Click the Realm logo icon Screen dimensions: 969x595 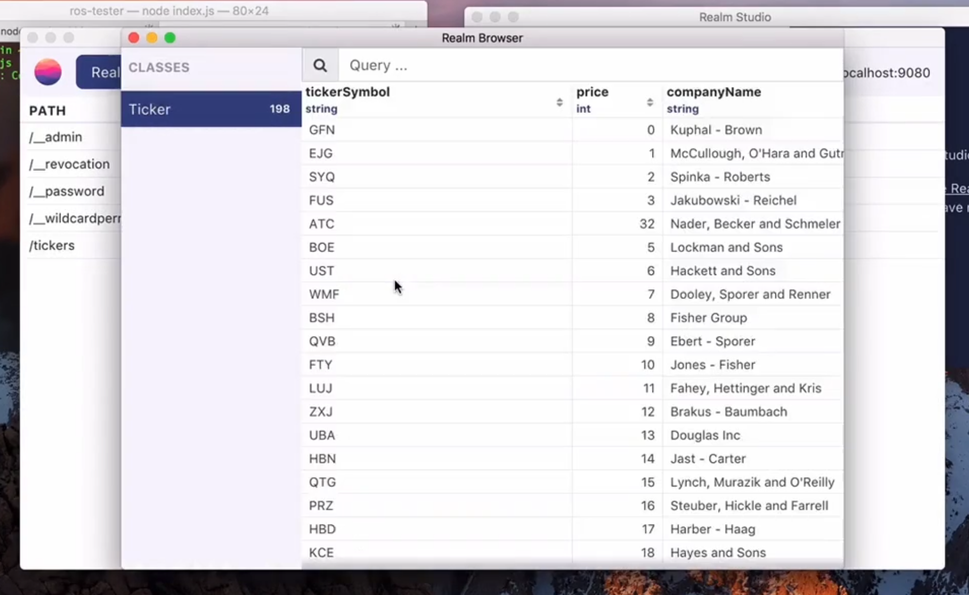48,72
